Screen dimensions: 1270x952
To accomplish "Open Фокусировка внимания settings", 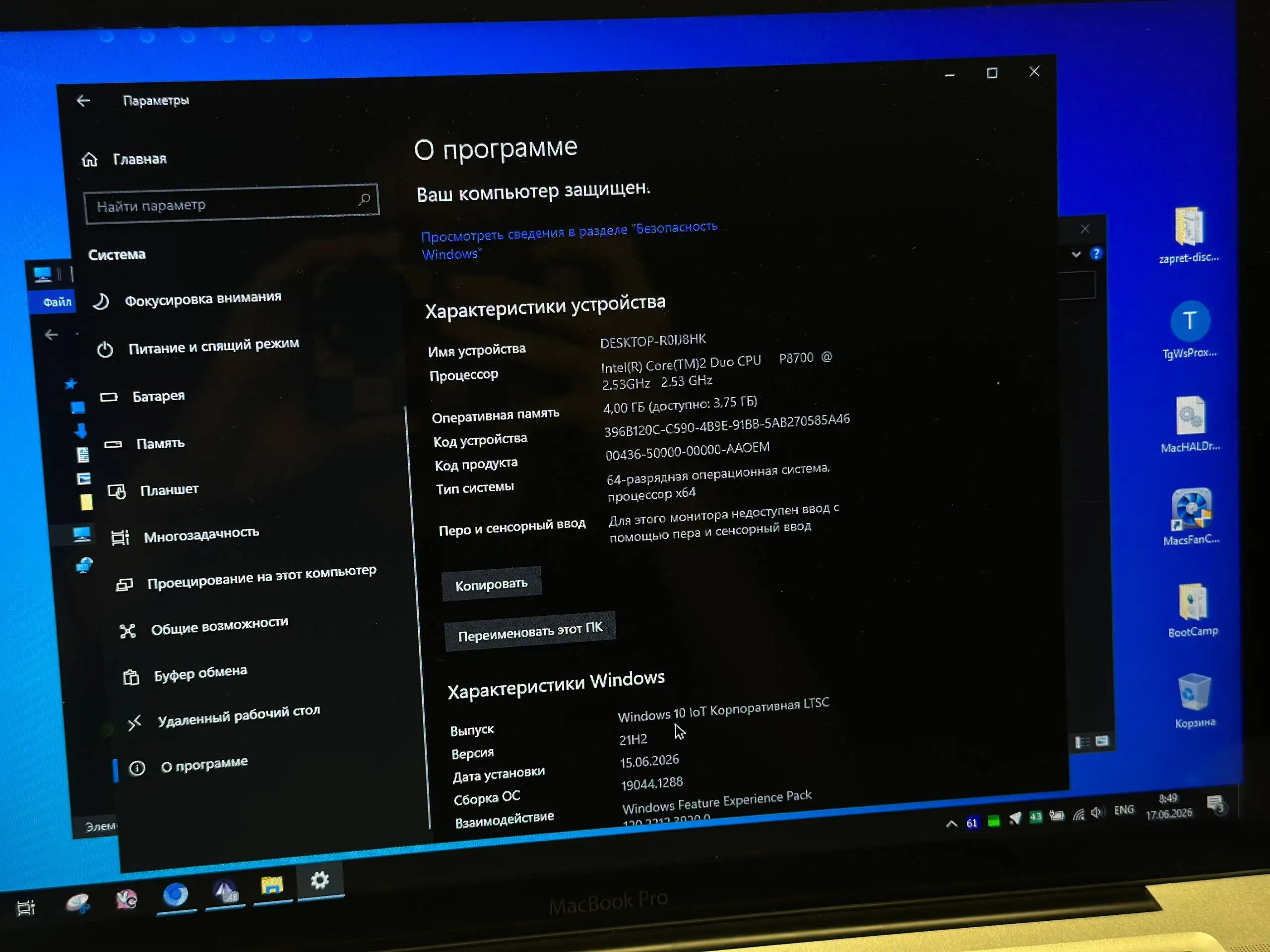I will pyautogui.click(x=188, y=299).
